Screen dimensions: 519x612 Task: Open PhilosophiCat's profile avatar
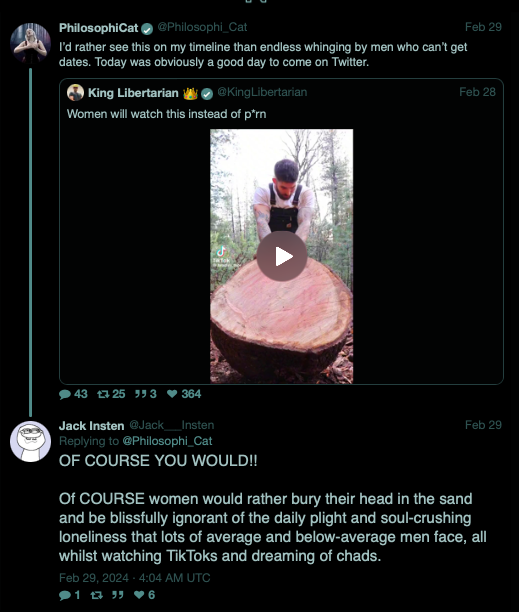pyautogui.click(x=30, y=43)
